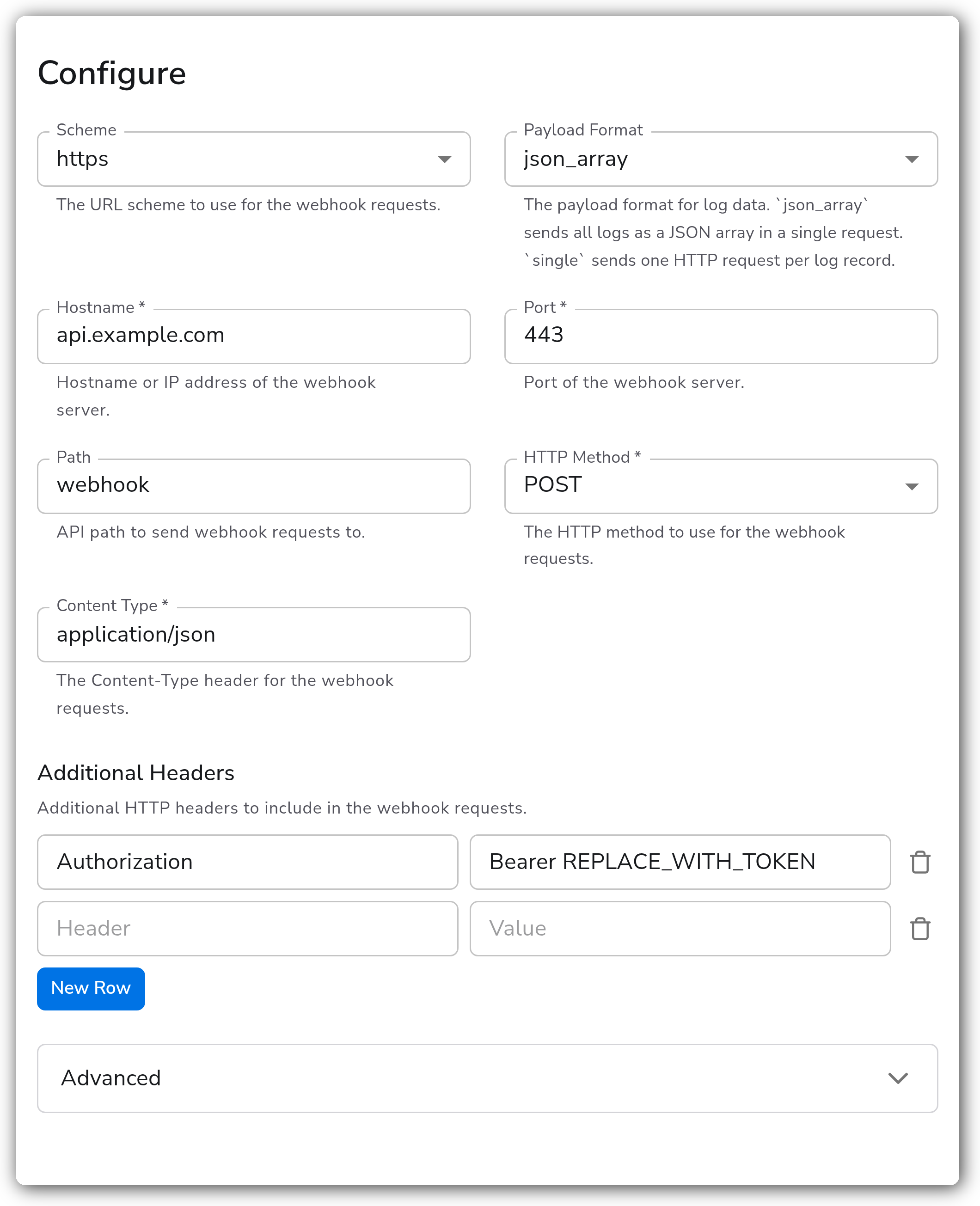
Task: Click 'Additional HTTP headers to include' description
Action: (x=282, y=808)
